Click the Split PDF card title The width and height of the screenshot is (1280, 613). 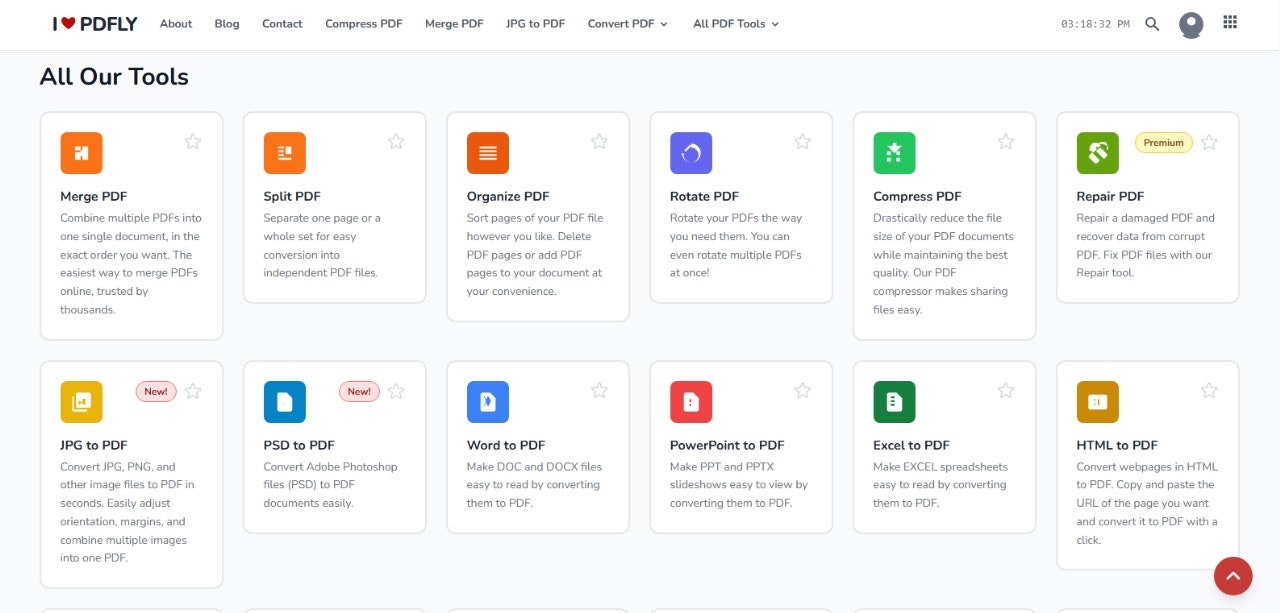[x=292, y=196]
